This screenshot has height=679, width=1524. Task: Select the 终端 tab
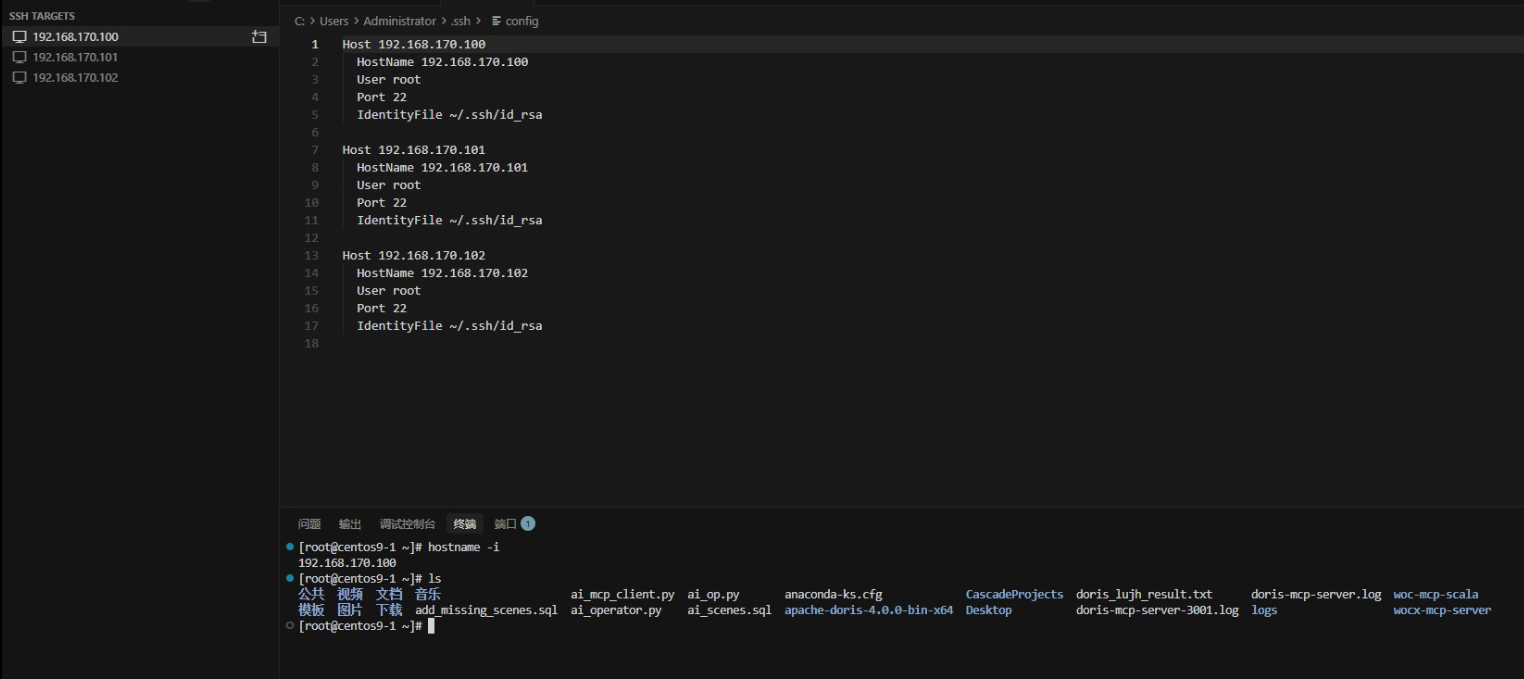[465, 524]
